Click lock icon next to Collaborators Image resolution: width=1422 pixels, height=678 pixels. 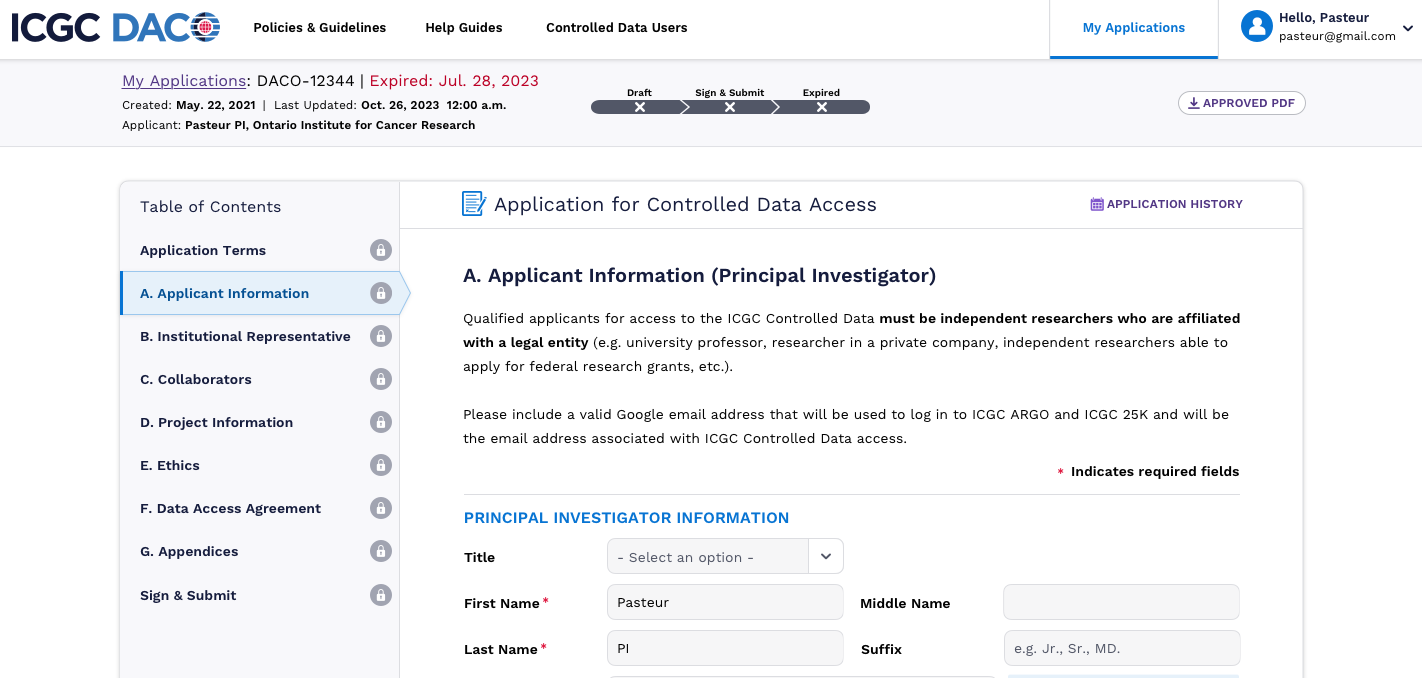pos(380,379)
